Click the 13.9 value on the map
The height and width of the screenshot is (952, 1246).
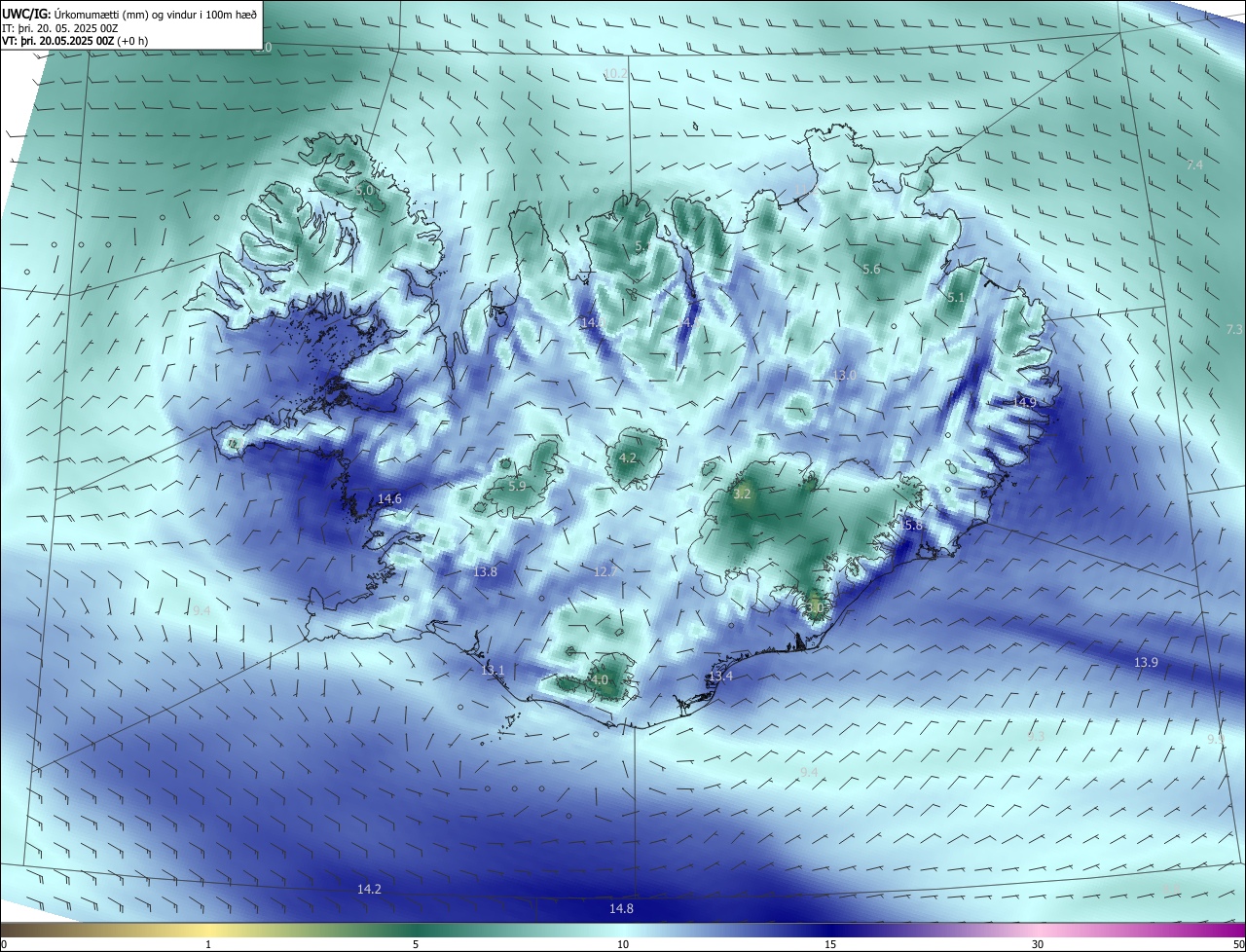(x=1146, y=663)
